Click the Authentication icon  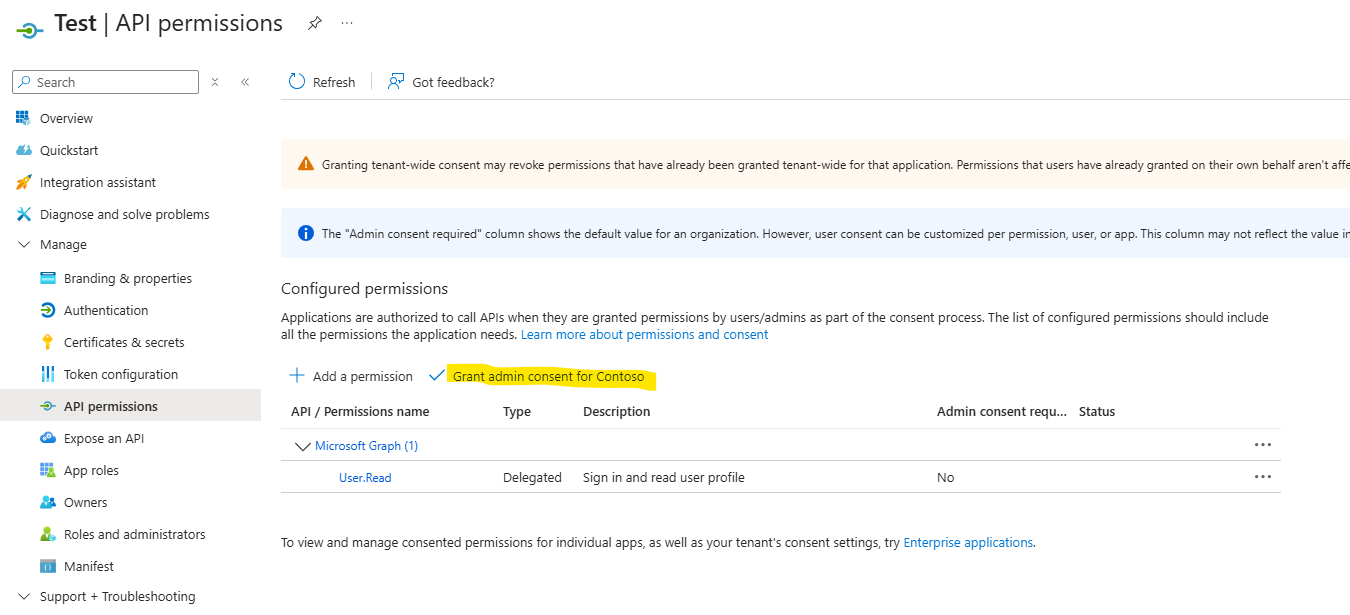click(x=48, y=310)
